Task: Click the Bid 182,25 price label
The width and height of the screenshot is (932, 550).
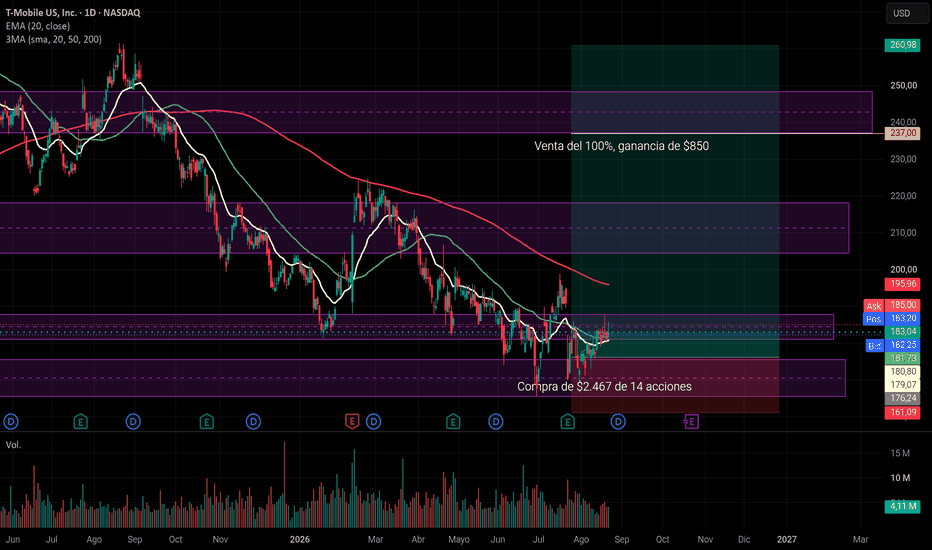Action: pos(893,345)
